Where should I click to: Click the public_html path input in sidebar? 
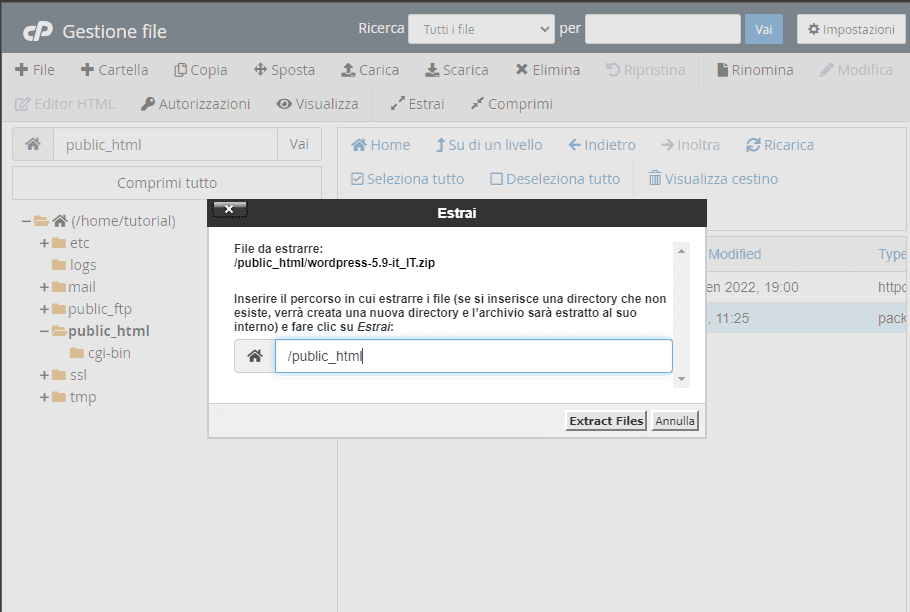point(165,144)
